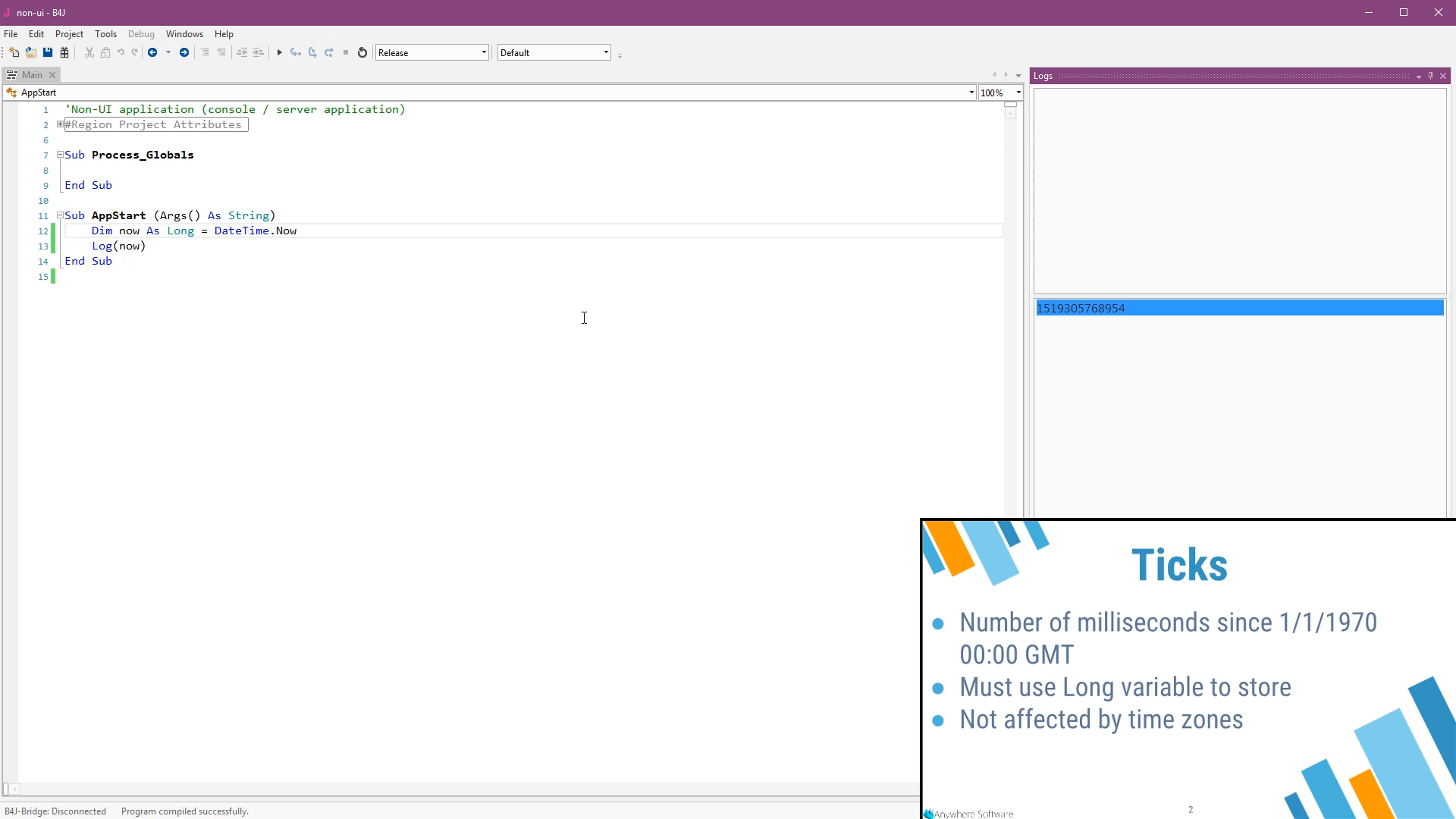Image resolution: width=1456 pixels, height=819 pixels.
Task: Navigate forward with the blue right arrow
Action: click(x=184, y=52)
